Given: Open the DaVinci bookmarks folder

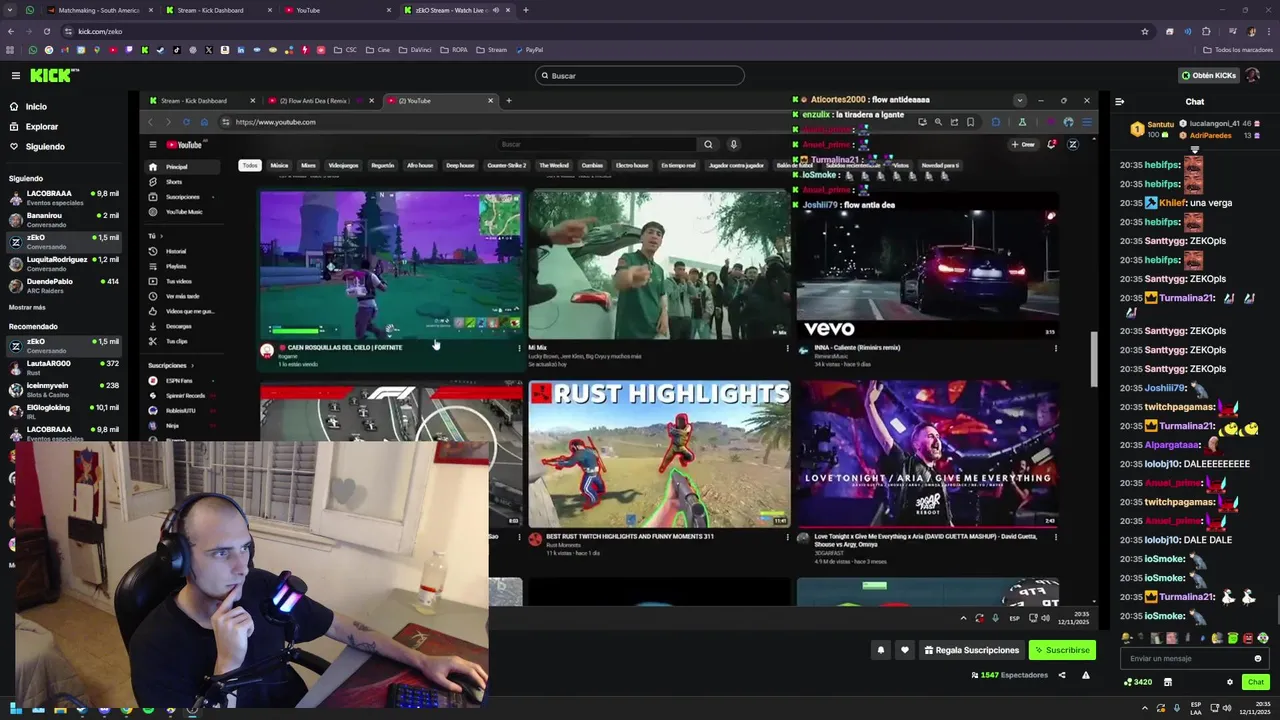Looking at the screenshot, I should (415, 50).
